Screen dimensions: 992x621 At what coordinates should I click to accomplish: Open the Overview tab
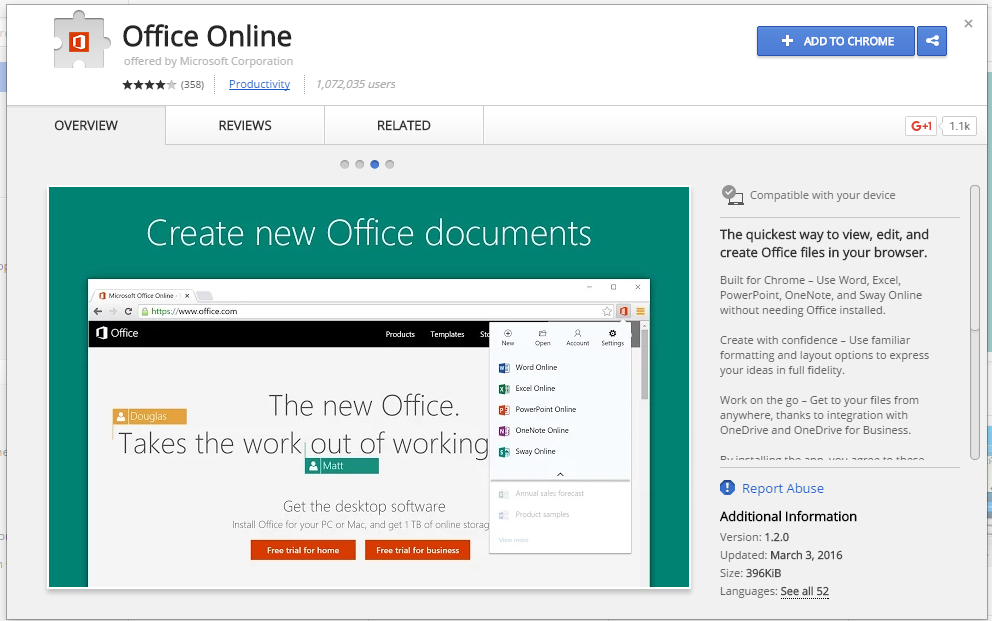point(86,125)
